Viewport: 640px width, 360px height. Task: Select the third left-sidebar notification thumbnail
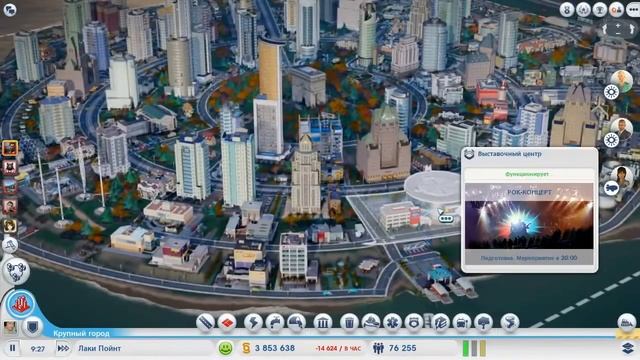click(x=10, y=187)
